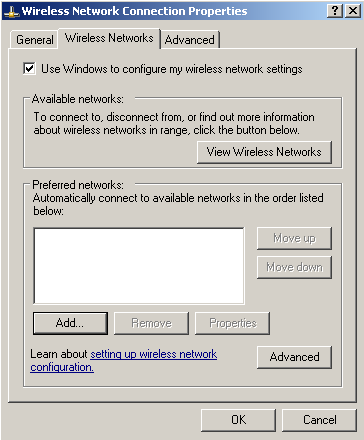Click inside the empty preferred networks list
This screenshot has height=440, width=364.
[x=139, y=266]
